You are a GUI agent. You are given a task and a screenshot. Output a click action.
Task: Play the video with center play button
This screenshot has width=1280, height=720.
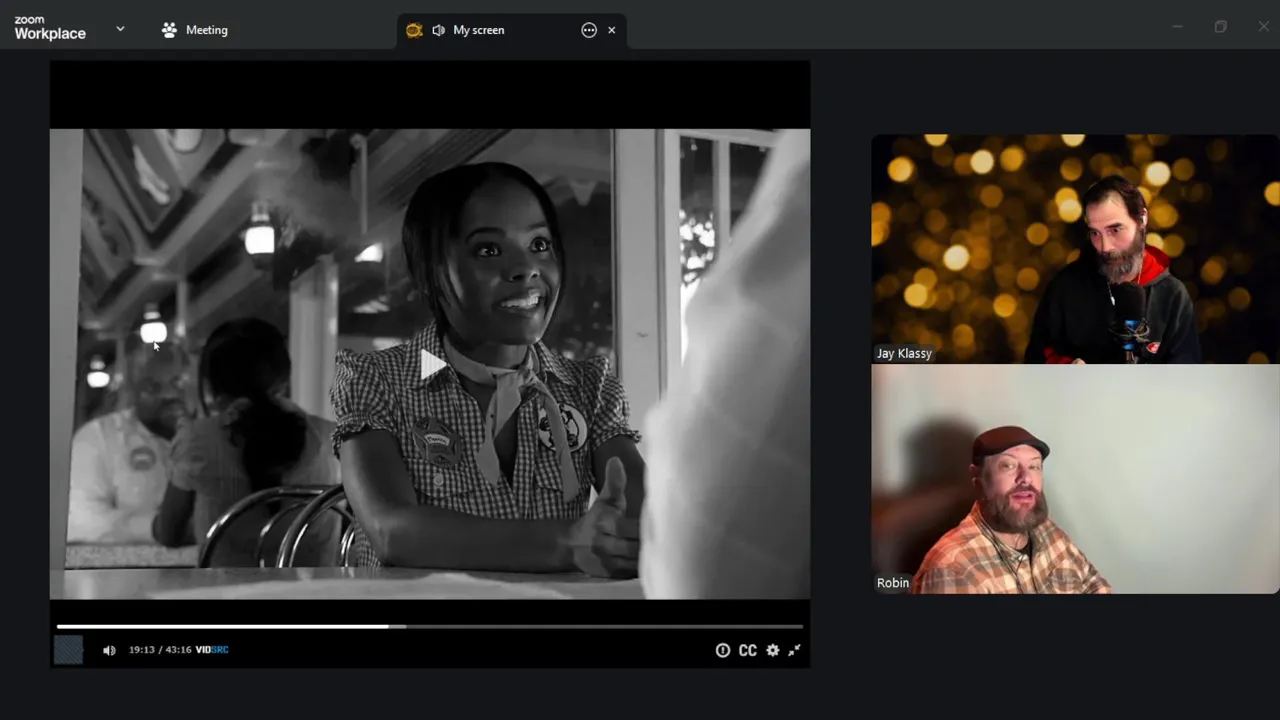(431, 365)
